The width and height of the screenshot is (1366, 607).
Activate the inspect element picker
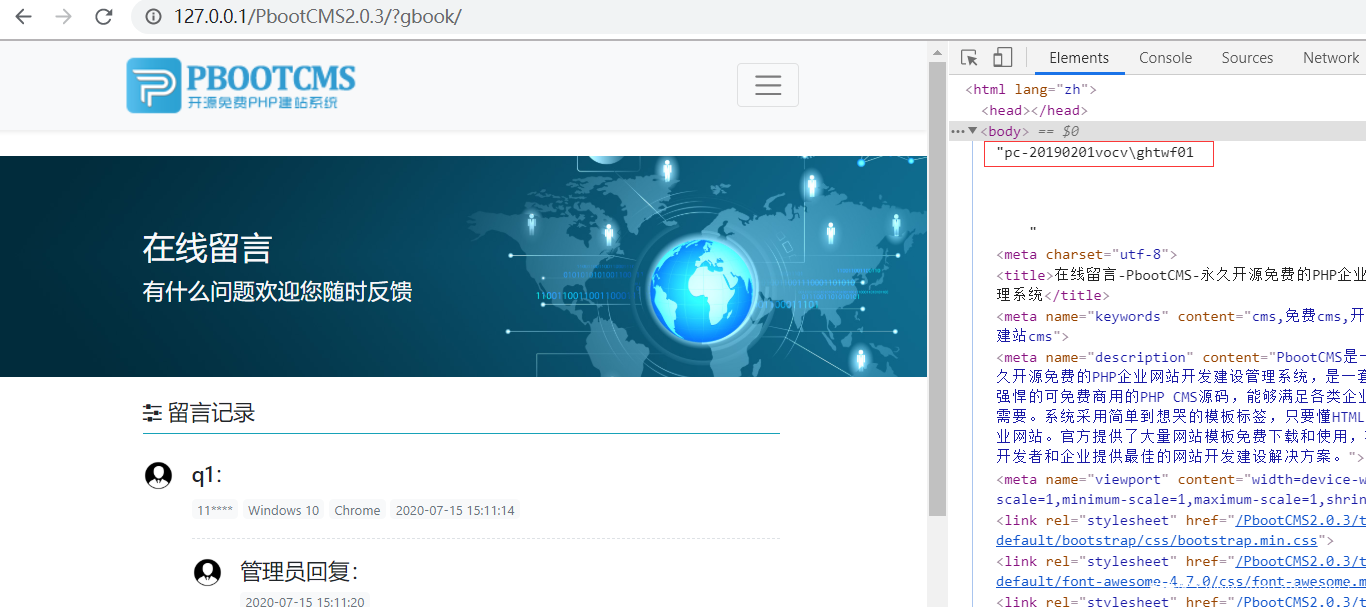coord(969,58)
